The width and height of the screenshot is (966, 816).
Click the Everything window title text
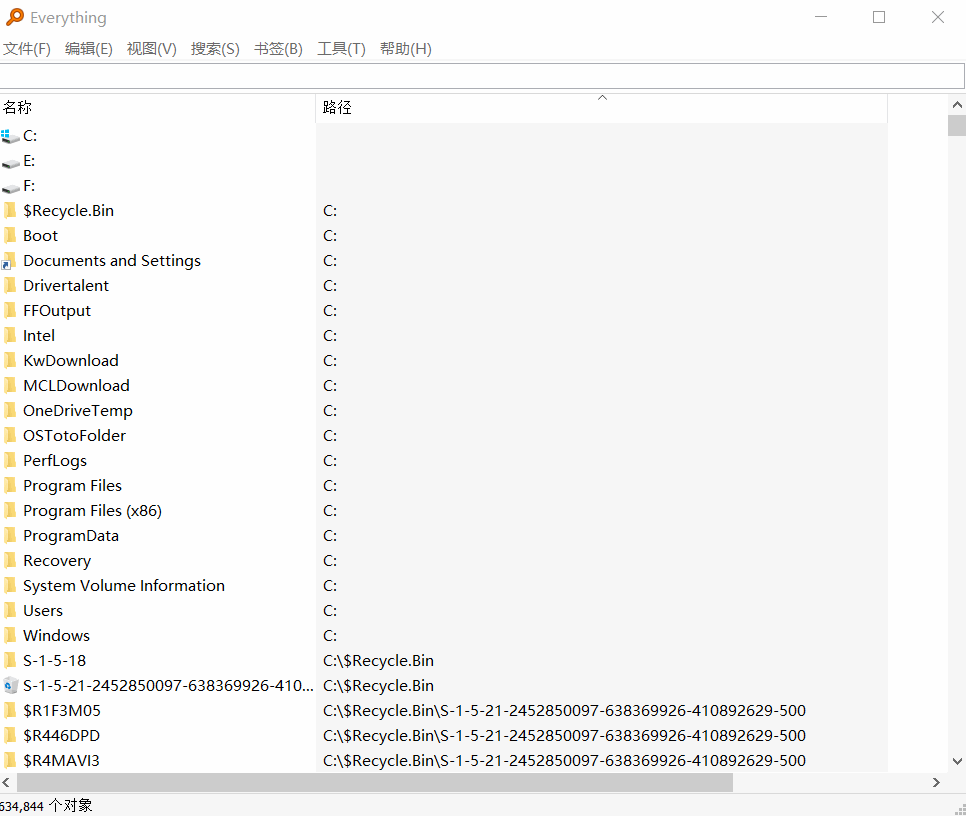point(68,18)
